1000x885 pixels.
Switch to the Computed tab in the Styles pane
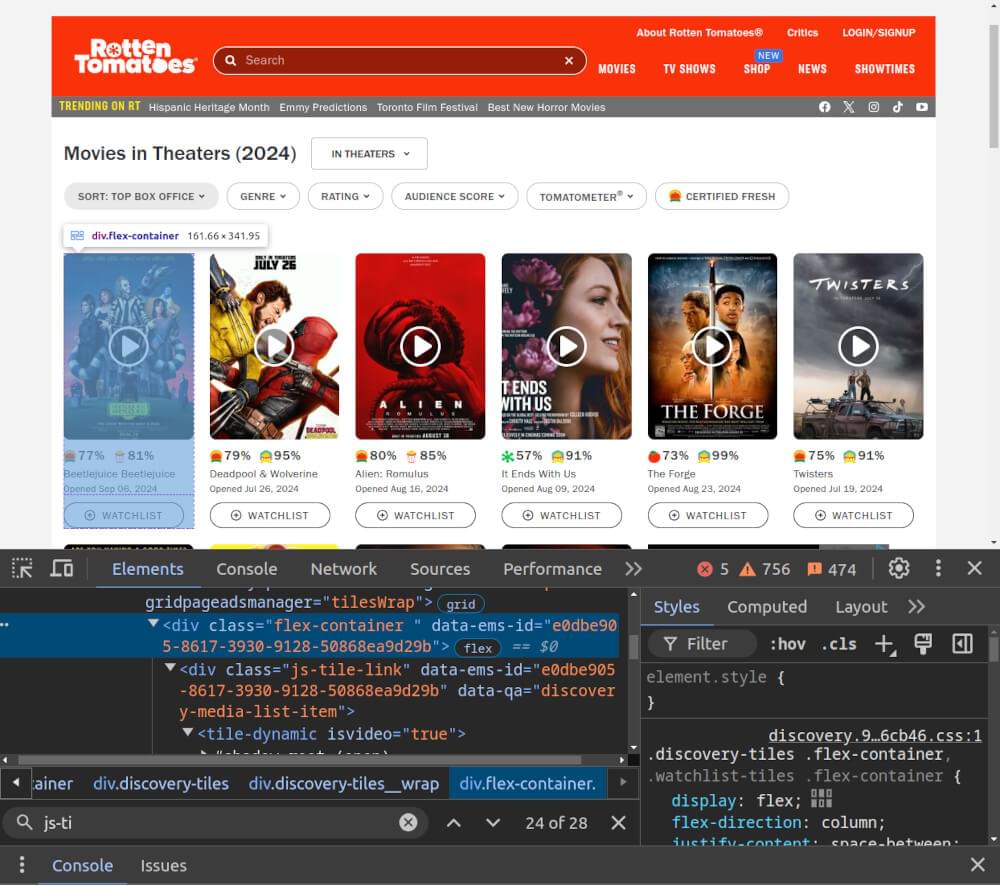(x=767, y=606)
